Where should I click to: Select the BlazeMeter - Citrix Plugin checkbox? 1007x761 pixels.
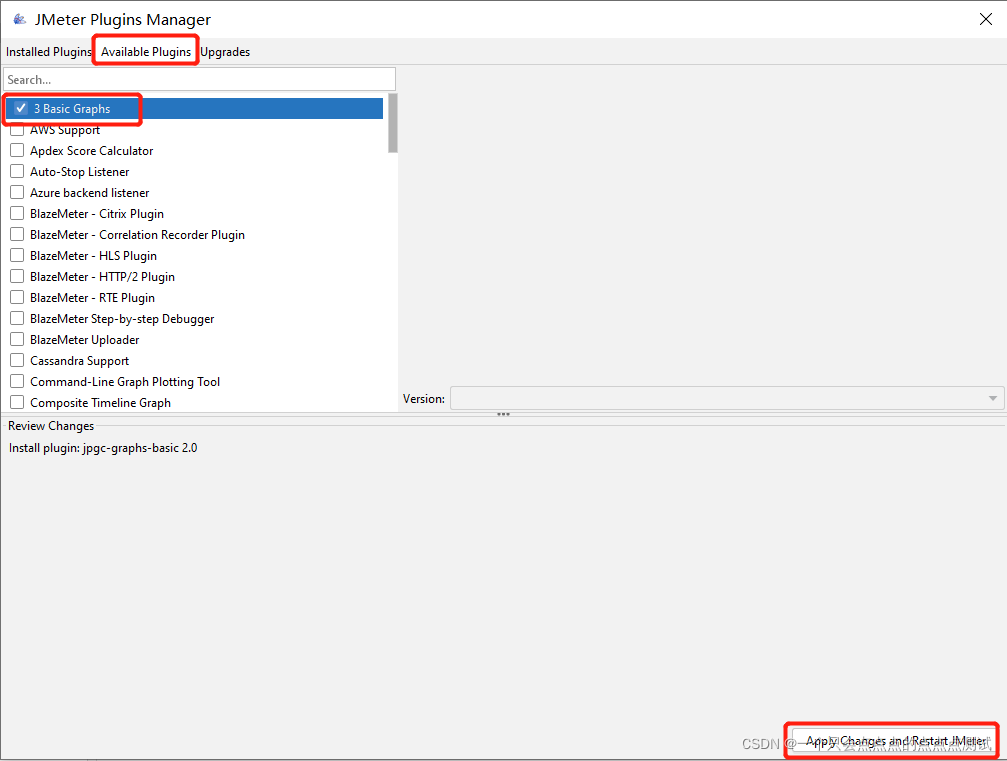pos(17,213)
